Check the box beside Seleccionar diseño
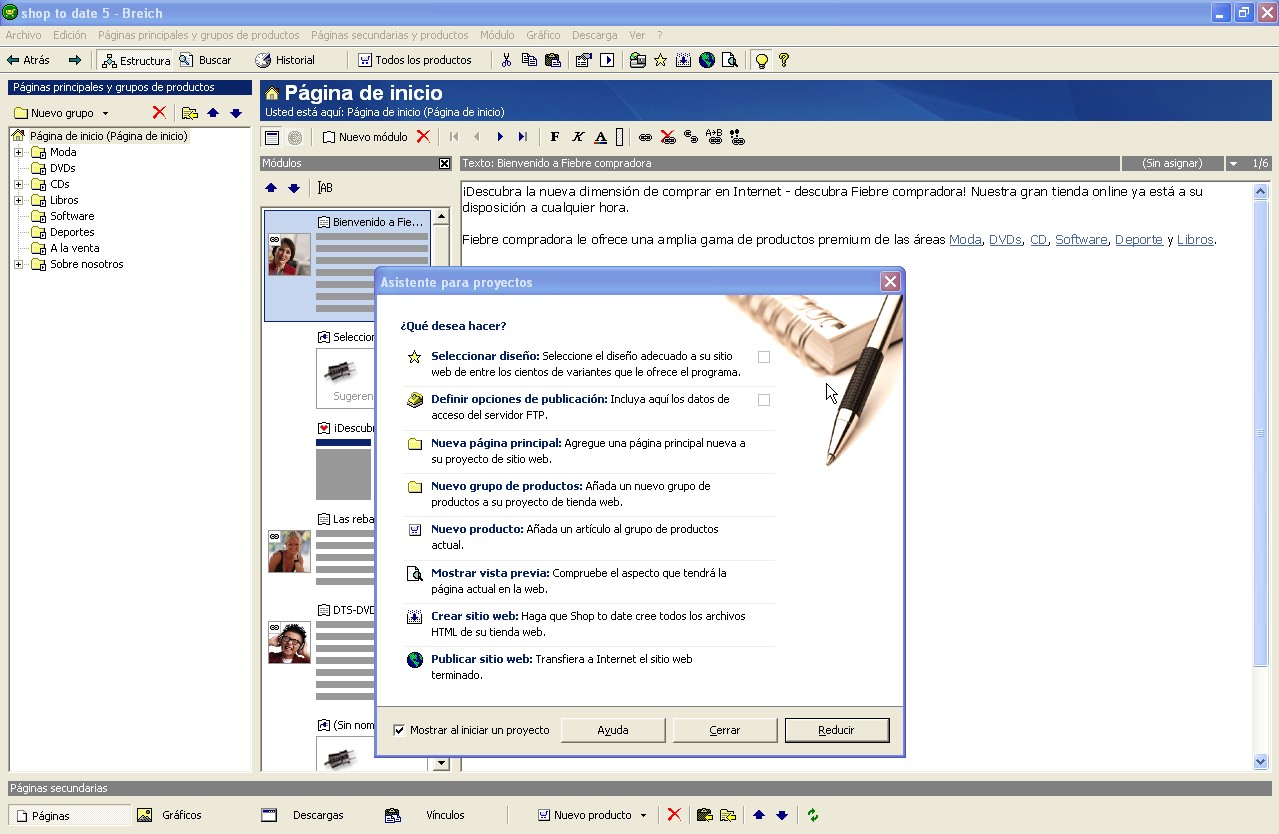 pos(764,357)
